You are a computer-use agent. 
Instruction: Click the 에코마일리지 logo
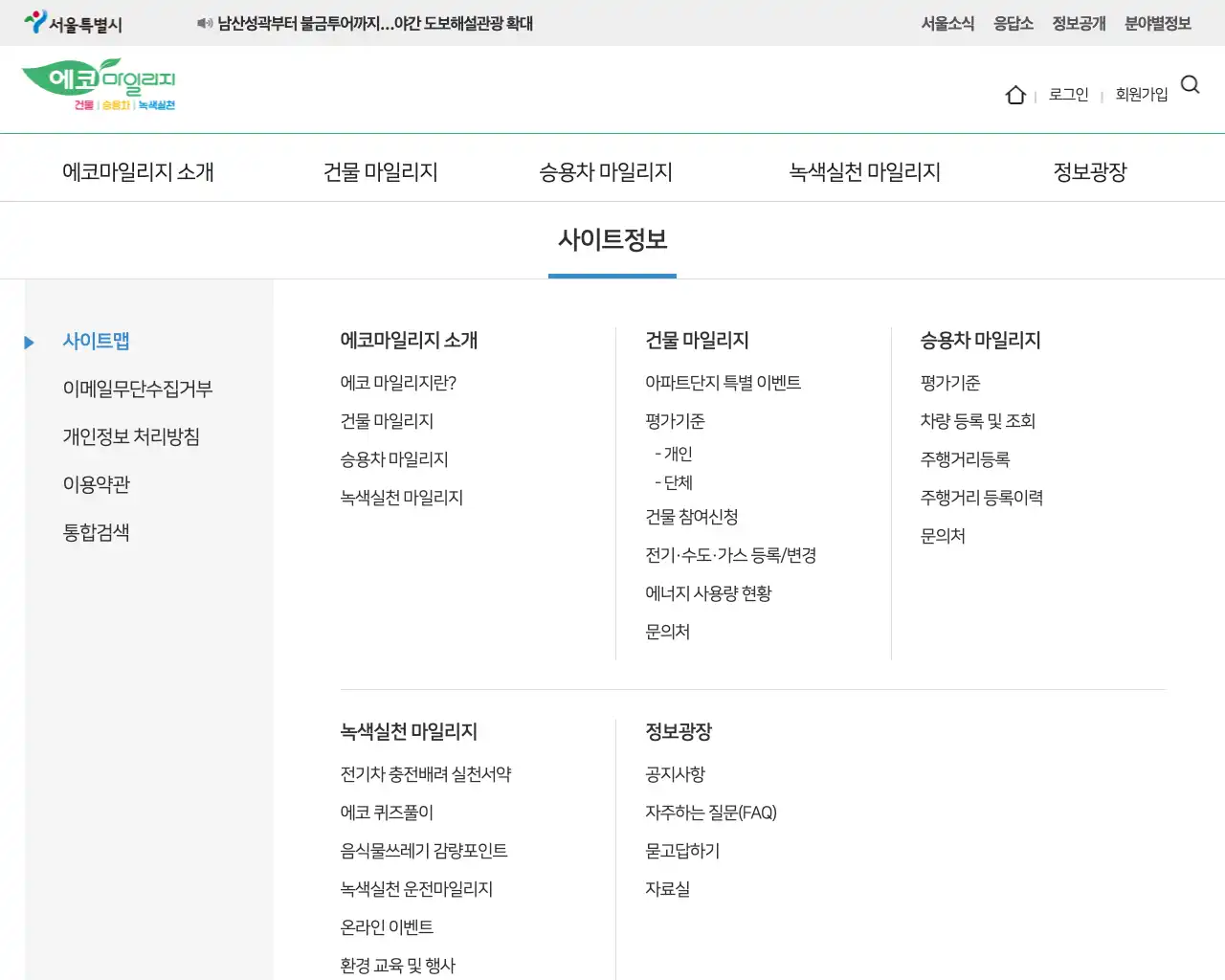[99, 85]
